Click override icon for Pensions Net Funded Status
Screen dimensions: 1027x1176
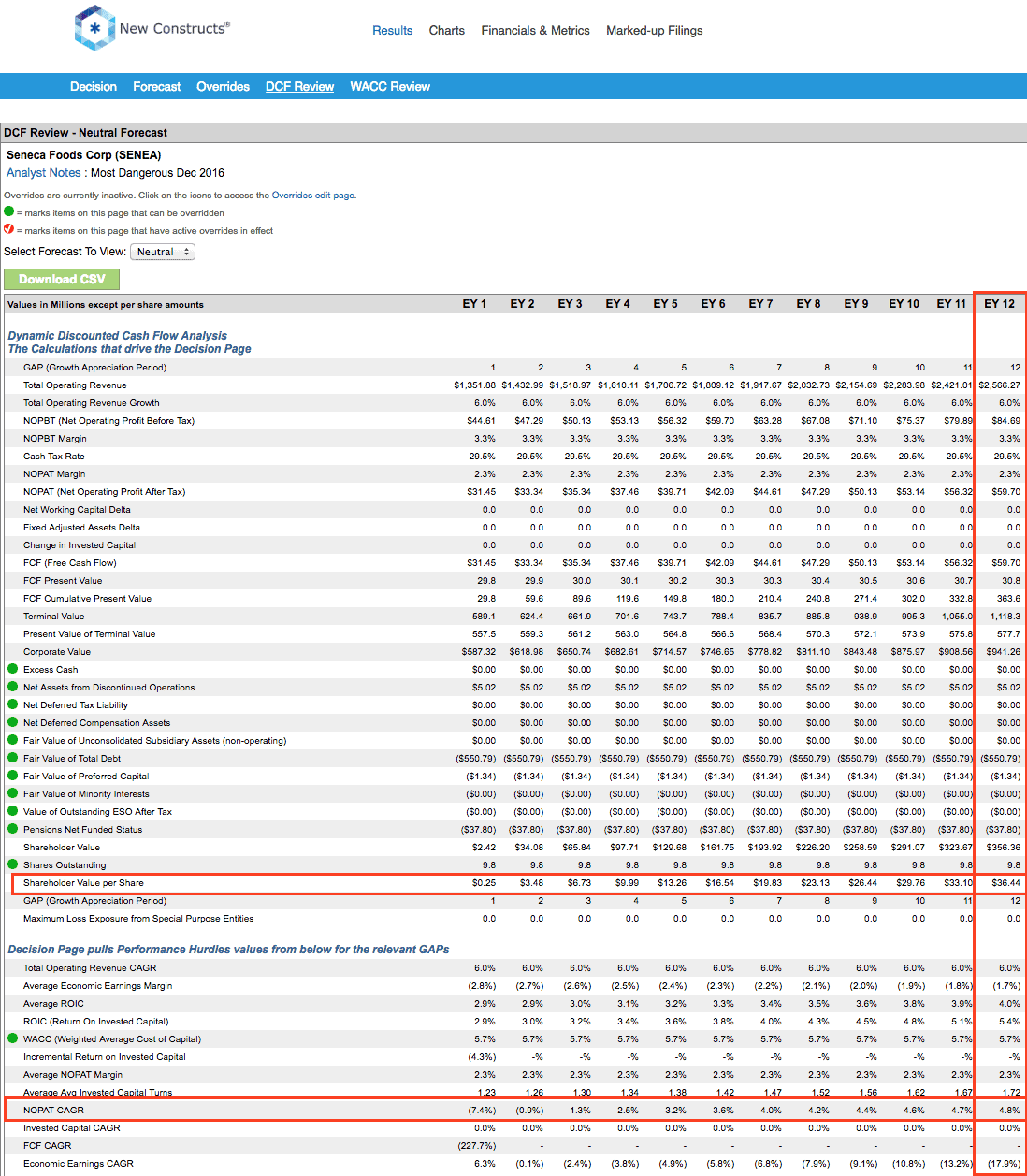pos(13,829)
